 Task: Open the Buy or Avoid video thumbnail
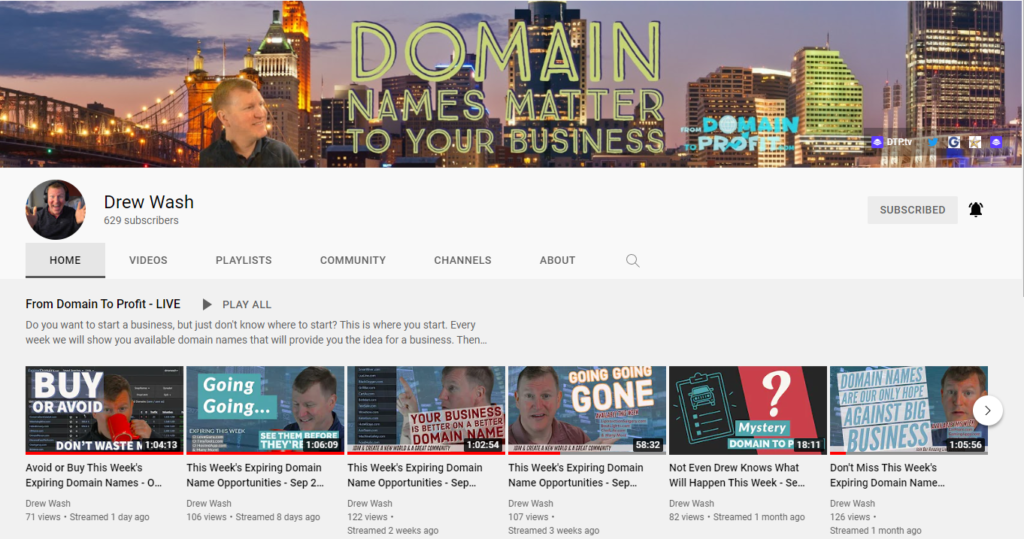tap(104, 410)
